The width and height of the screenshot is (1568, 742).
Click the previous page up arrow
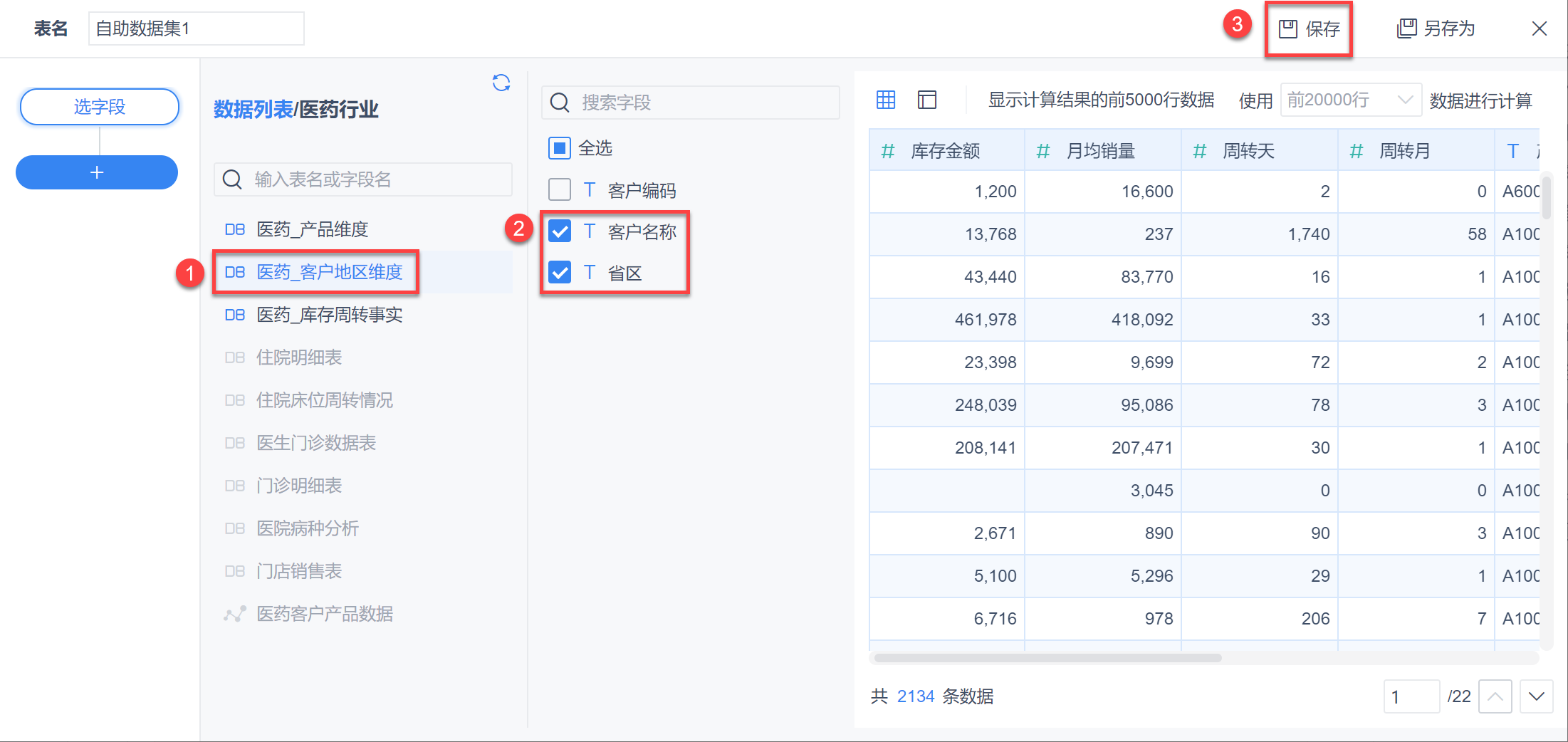click(x=1495, y=696)
